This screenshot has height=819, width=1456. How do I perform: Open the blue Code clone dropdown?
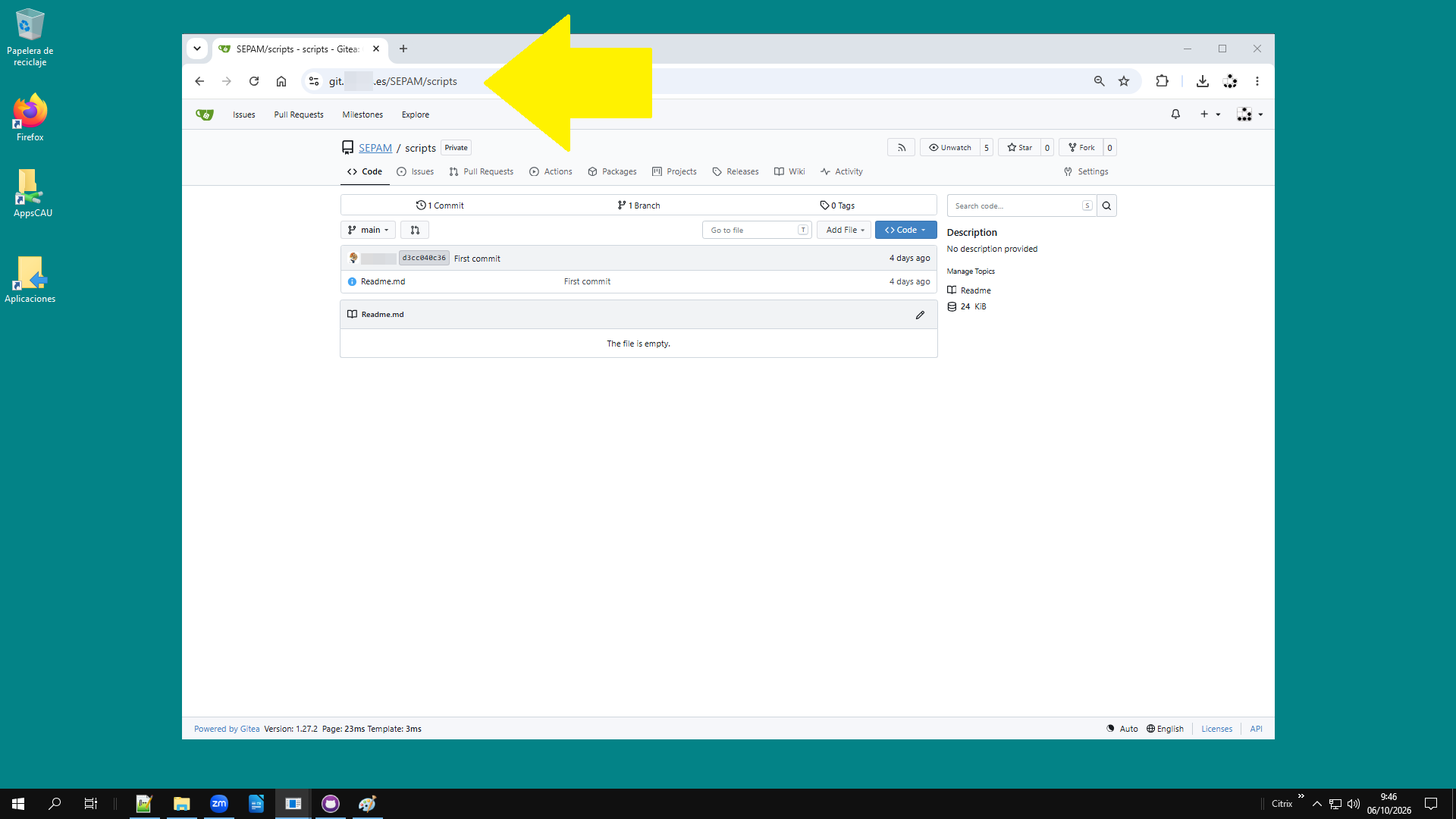pyautogui.click(x=905, y=230)
